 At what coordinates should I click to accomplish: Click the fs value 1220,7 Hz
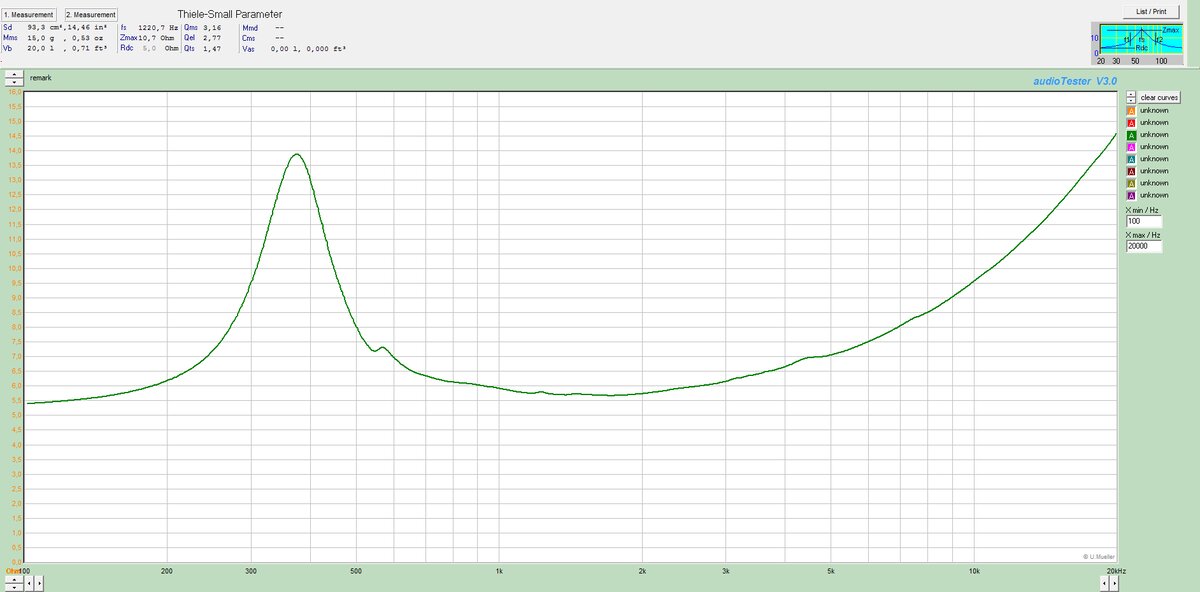pyautogui.click(x=158, y=27)
